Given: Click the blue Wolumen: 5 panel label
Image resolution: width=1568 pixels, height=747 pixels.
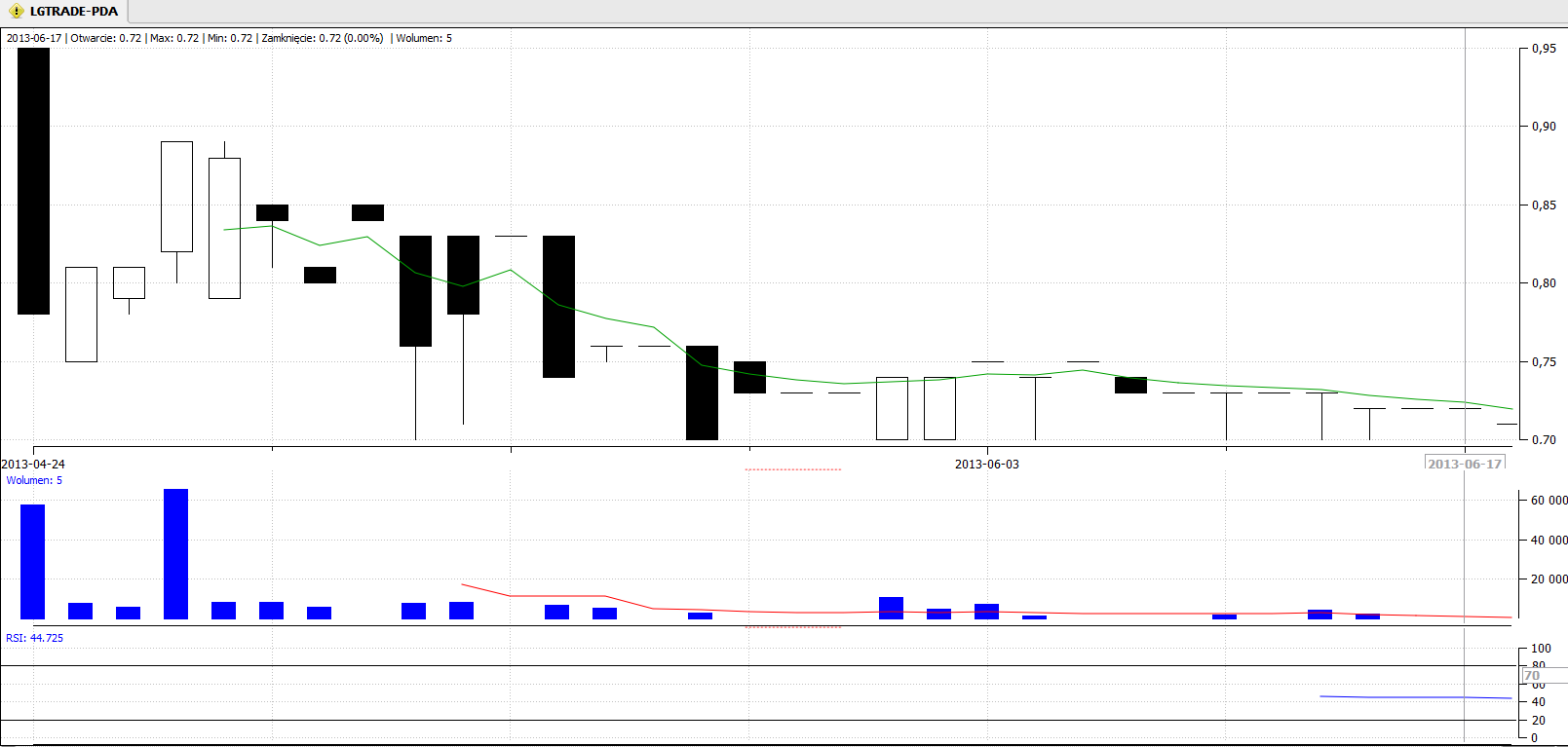Looking at the screenshot, I should 34,480.
